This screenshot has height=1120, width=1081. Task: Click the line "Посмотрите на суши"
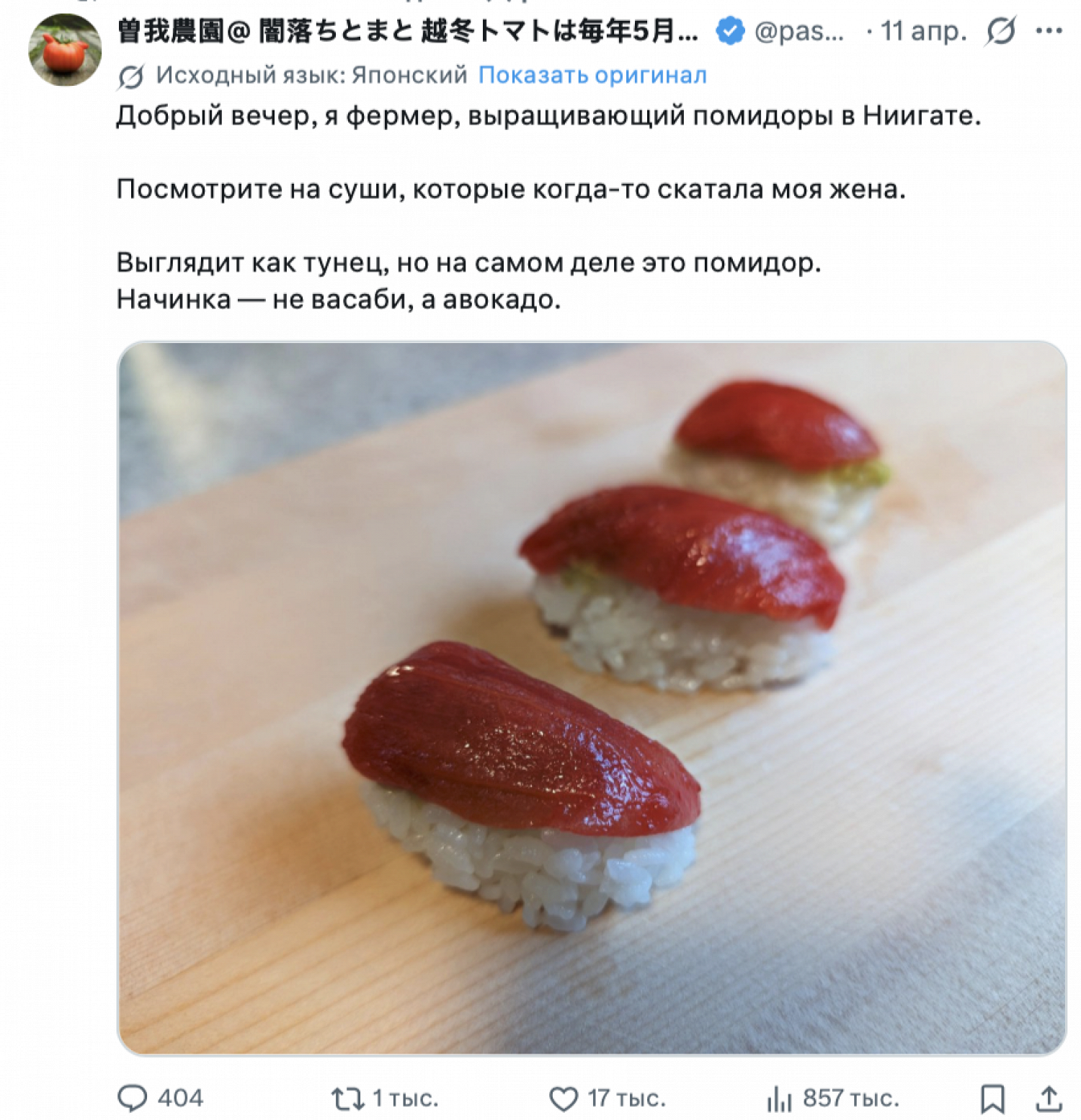click(510, 189)
